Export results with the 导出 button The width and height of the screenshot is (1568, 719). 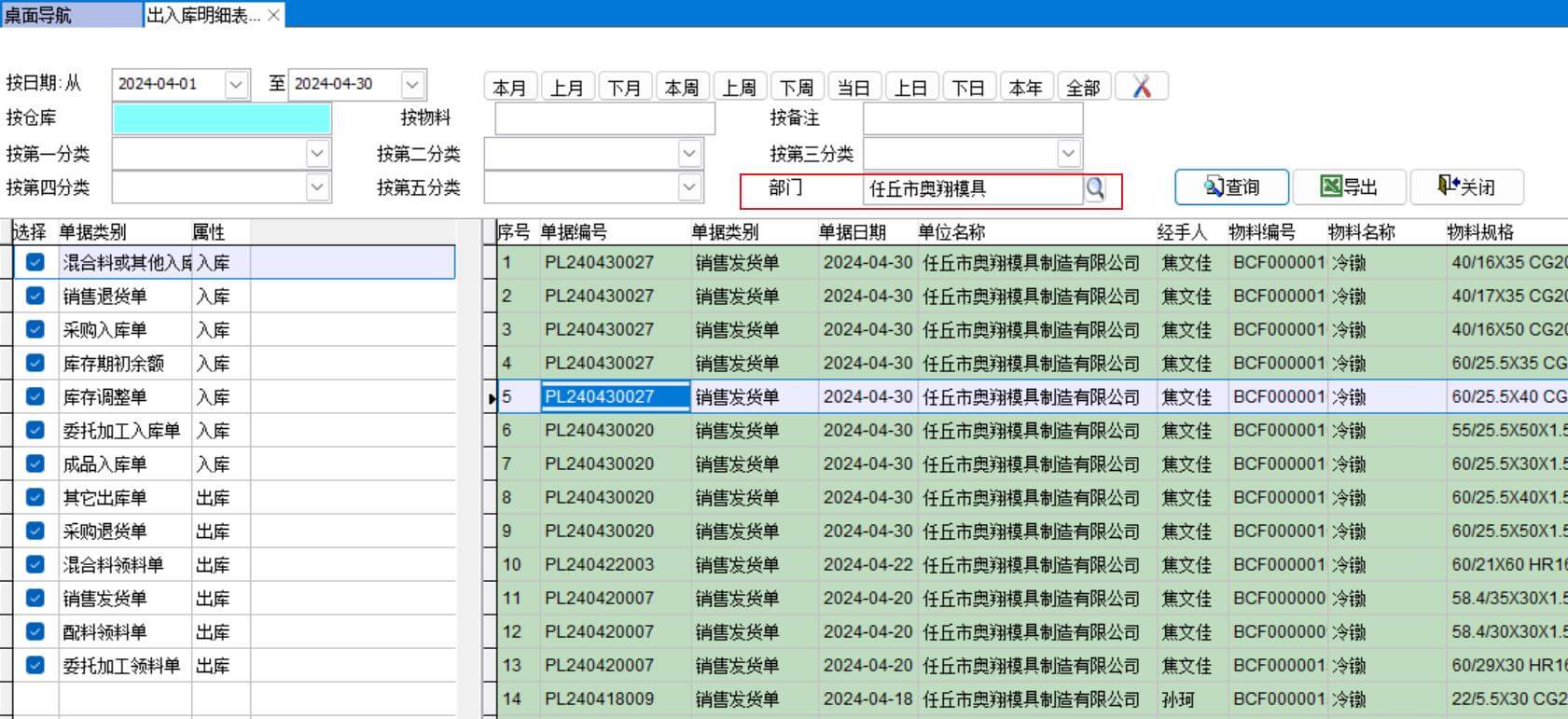point(1349,187)
